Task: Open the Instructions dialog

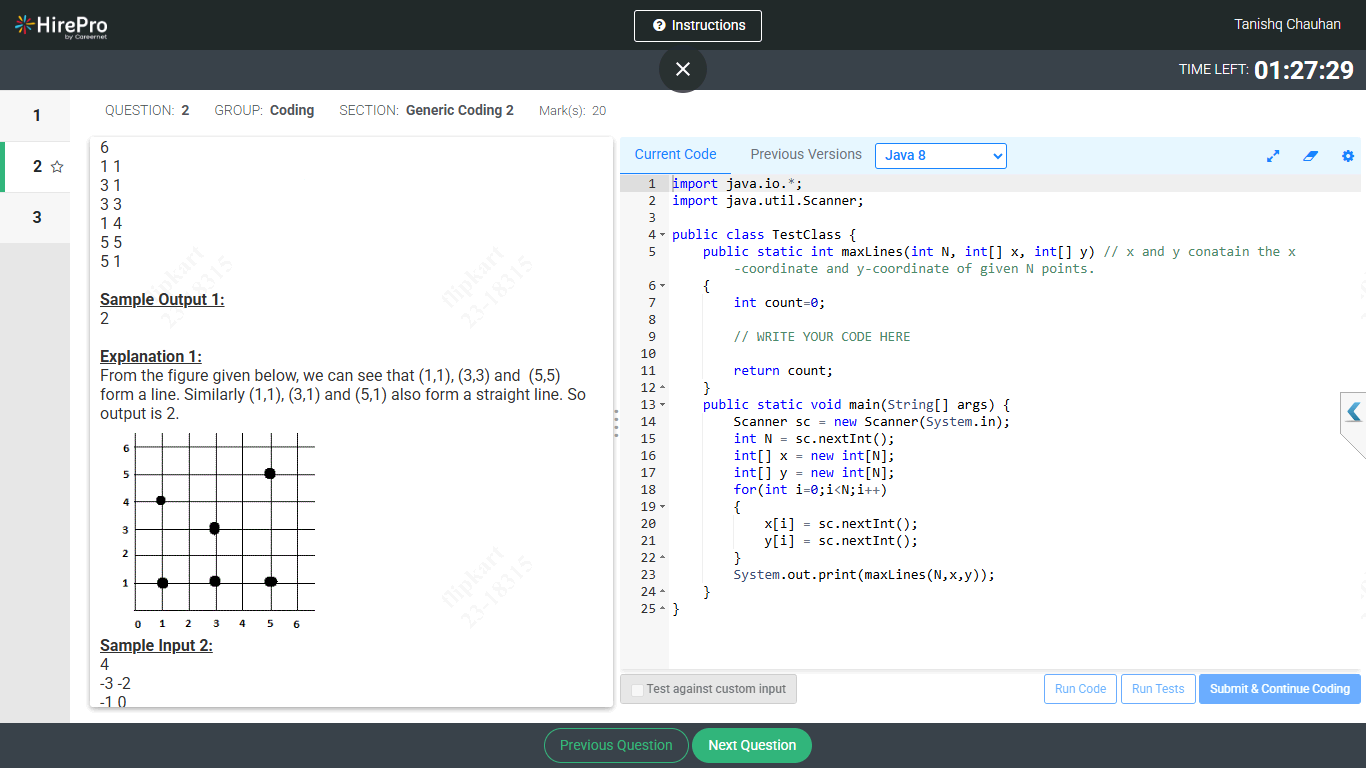Action: tap(698, 26)
